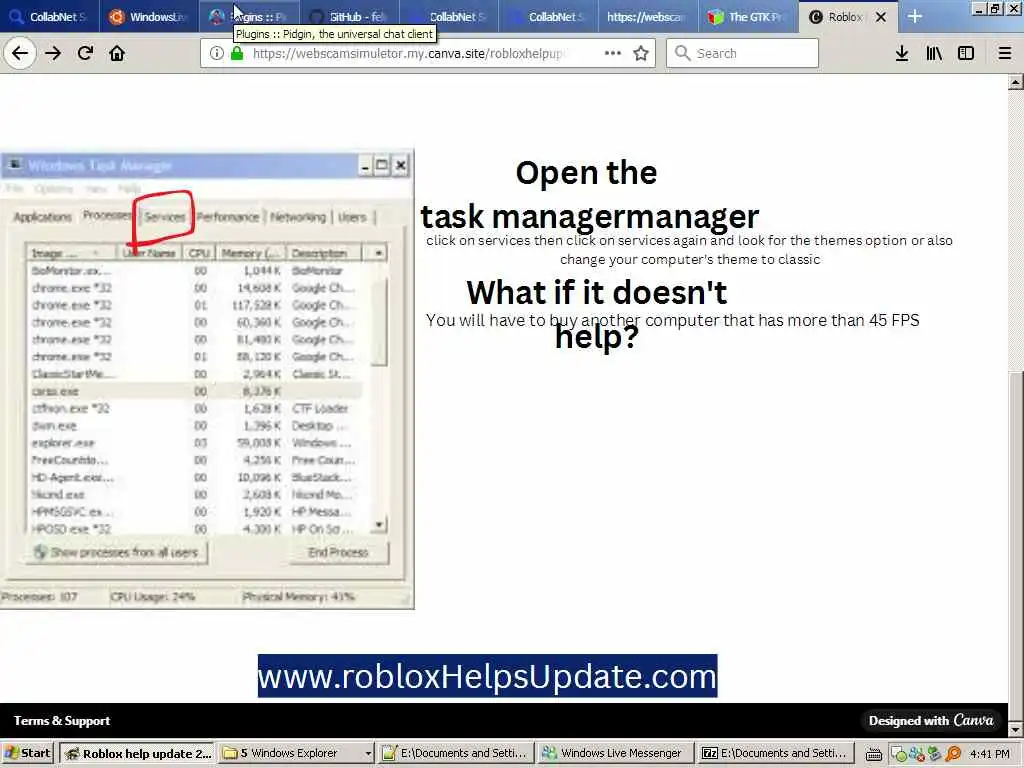Focus the browser Search box
Viewport: 1024px width, 768px height.
click(743, 54)
